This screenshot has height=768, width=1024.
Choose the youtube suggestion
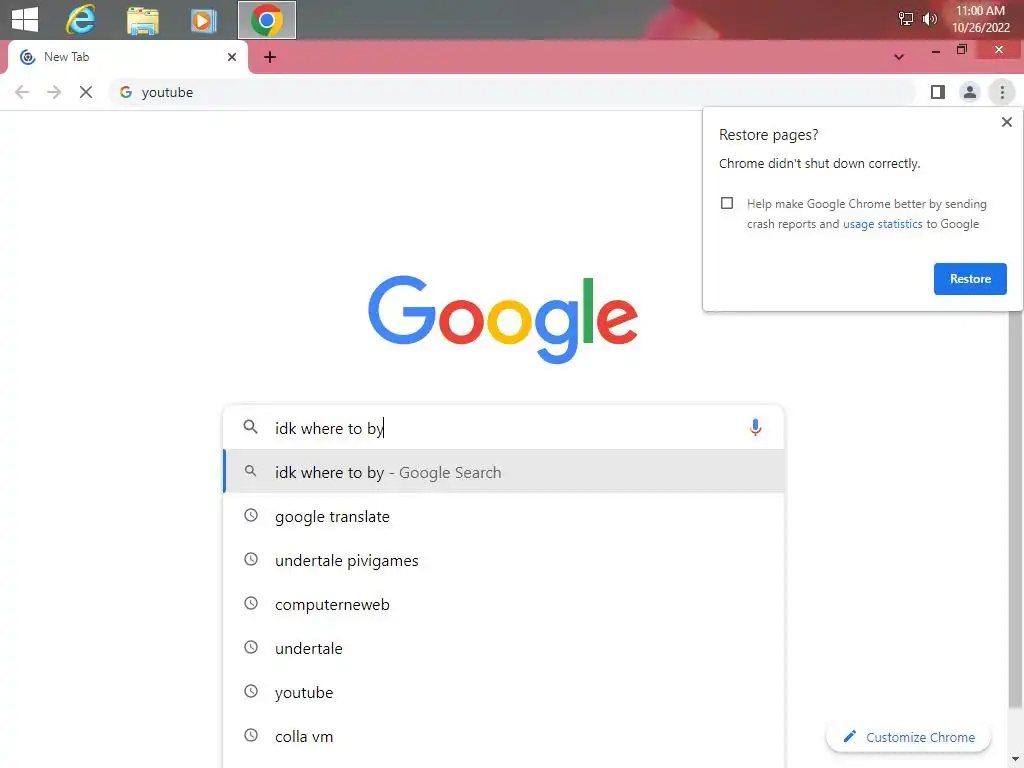pyautogui.click(x=503, y=692)
